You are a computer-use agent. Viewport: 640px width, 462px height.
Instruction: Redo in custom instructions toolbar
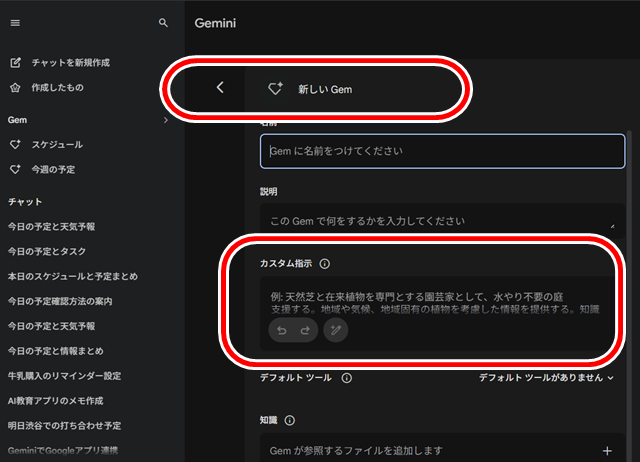[305, 330]
